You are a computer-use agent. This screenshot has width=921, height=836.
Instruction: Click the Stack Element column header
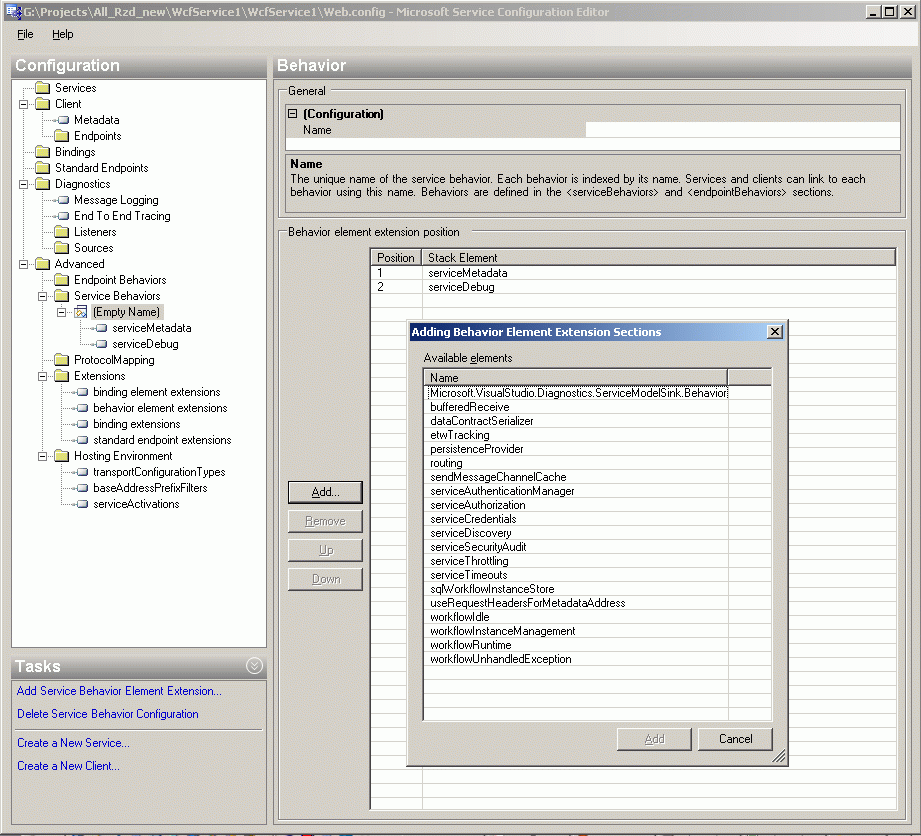click(x=658, y=257)
